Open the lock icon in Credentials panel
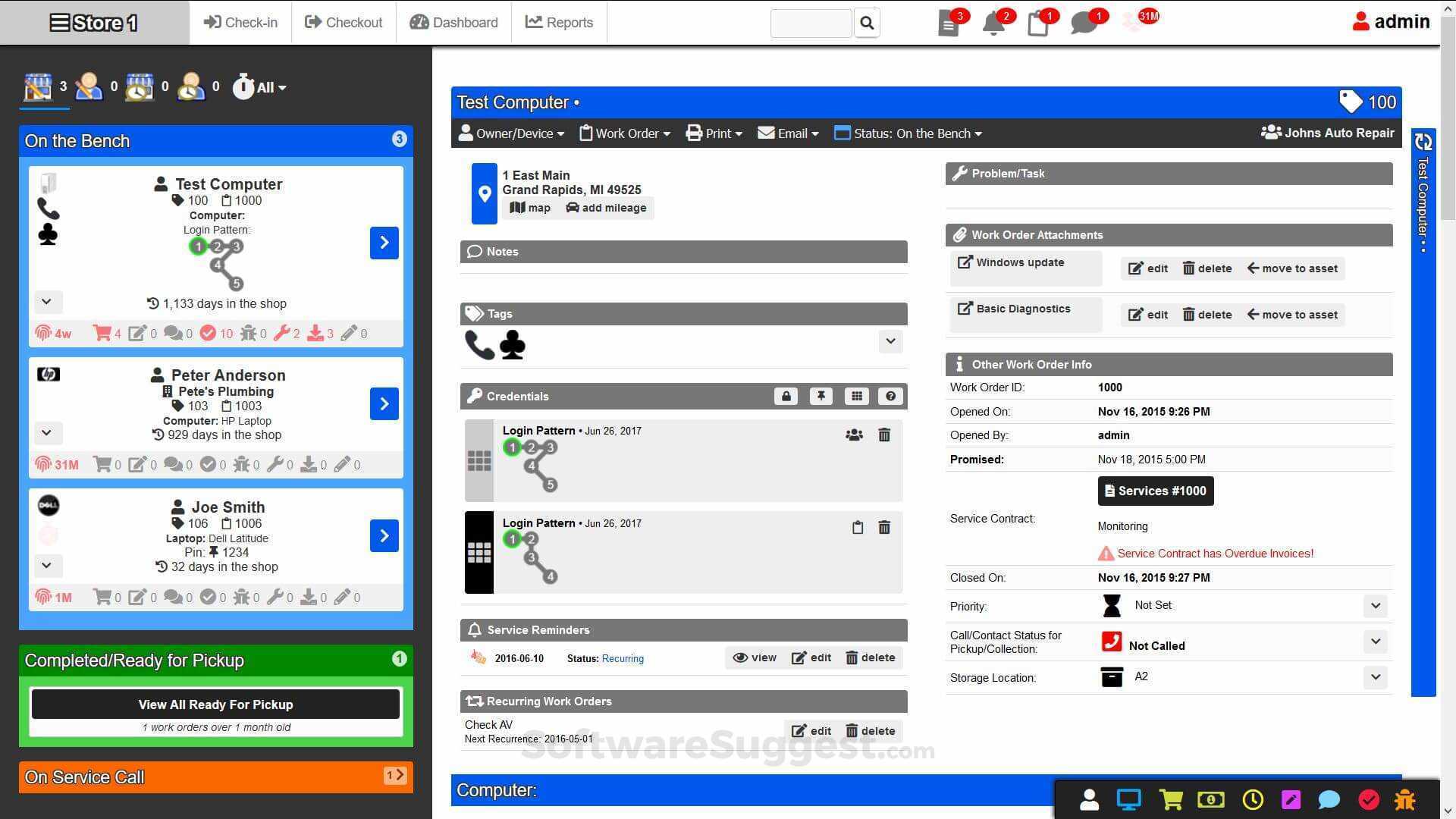This screenshot has width=1456, height=819. coord(786,396)
